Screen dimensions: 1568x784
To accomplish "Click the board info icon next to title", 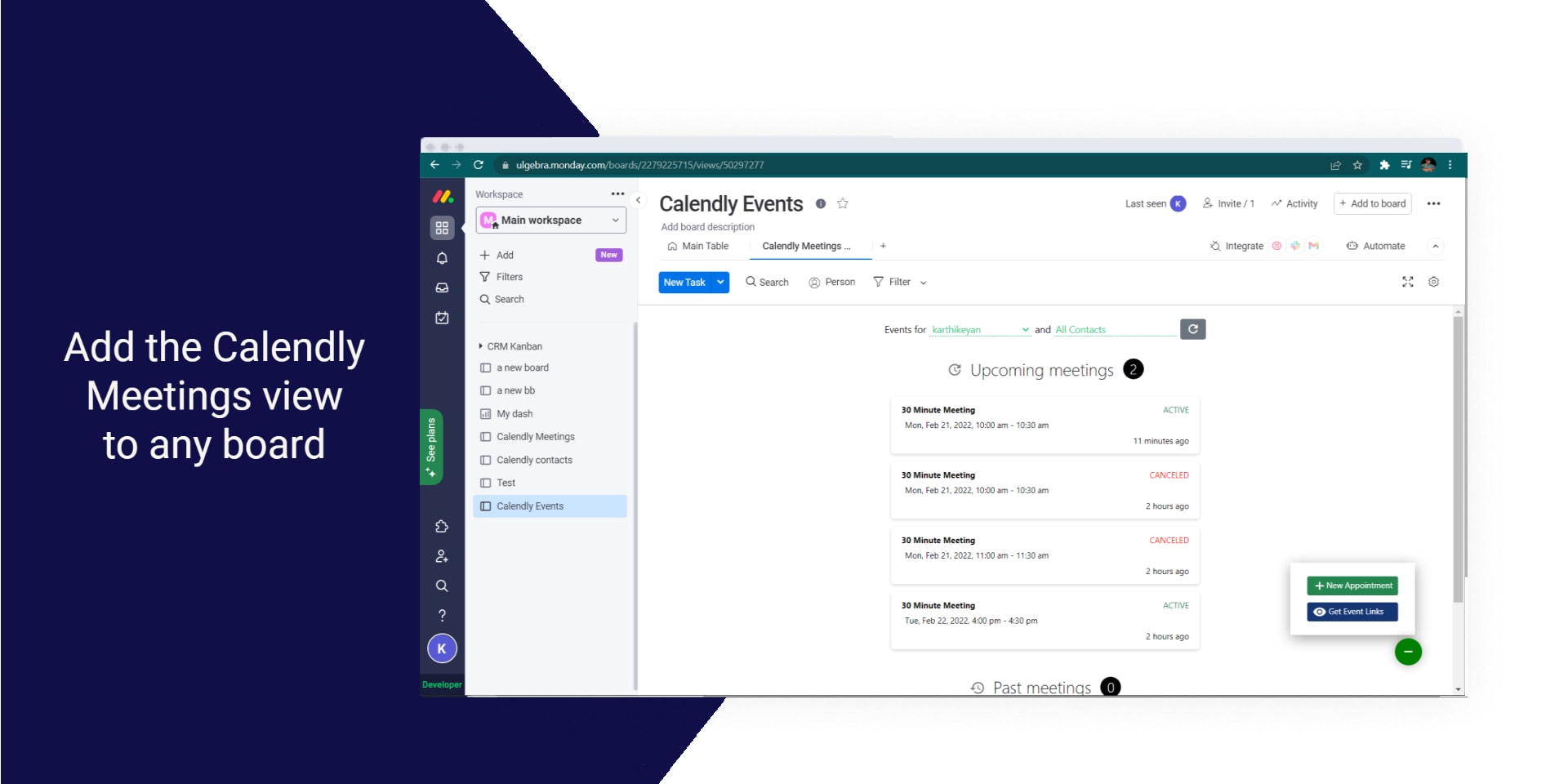I will pyautogui.click(x=821, y=203).
